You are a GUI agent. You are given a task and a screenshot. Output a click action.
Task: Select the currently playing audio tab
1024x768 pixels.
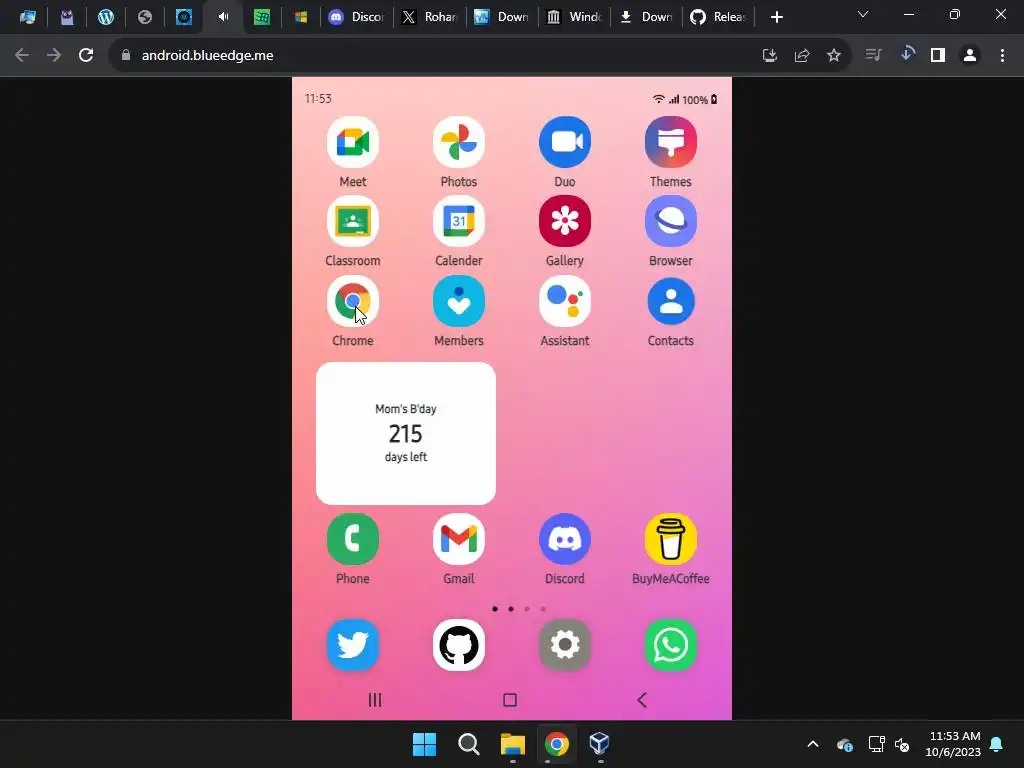point(223,17)
